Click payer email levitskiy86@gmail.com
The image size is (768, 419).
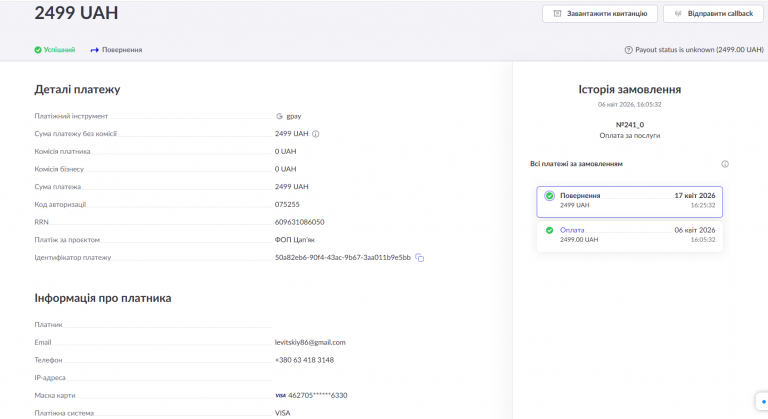310,342
